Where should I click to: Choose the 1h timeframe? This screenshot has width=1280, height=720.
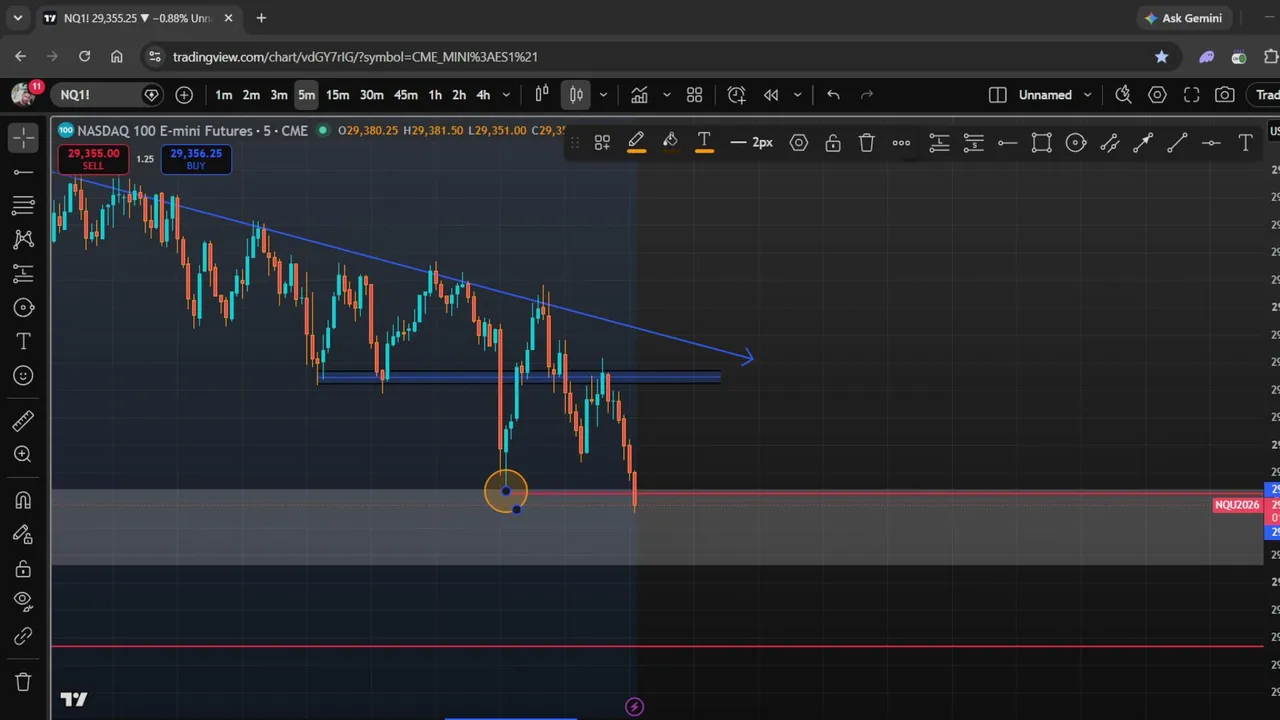tap(435, 95)
